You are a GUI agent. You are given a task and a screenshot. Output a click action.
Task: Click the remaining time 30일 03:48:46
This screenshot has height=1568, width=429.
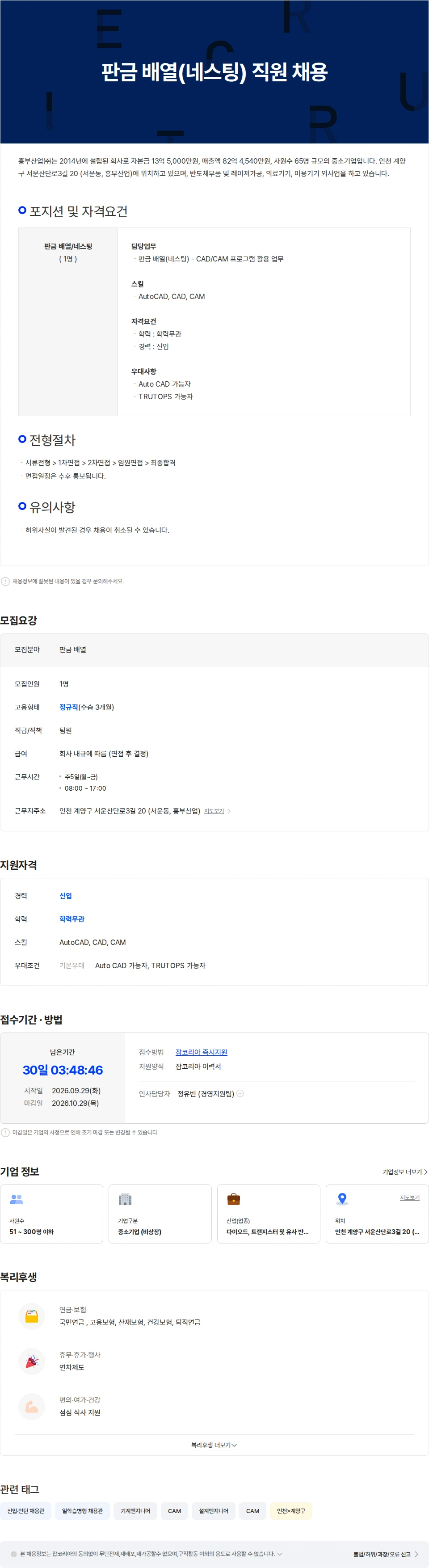tap(63, 1070)
